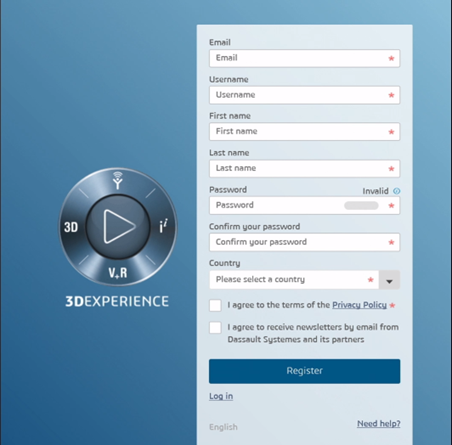
Task: Click the Invalid password status text
Action: coord(375,191)
